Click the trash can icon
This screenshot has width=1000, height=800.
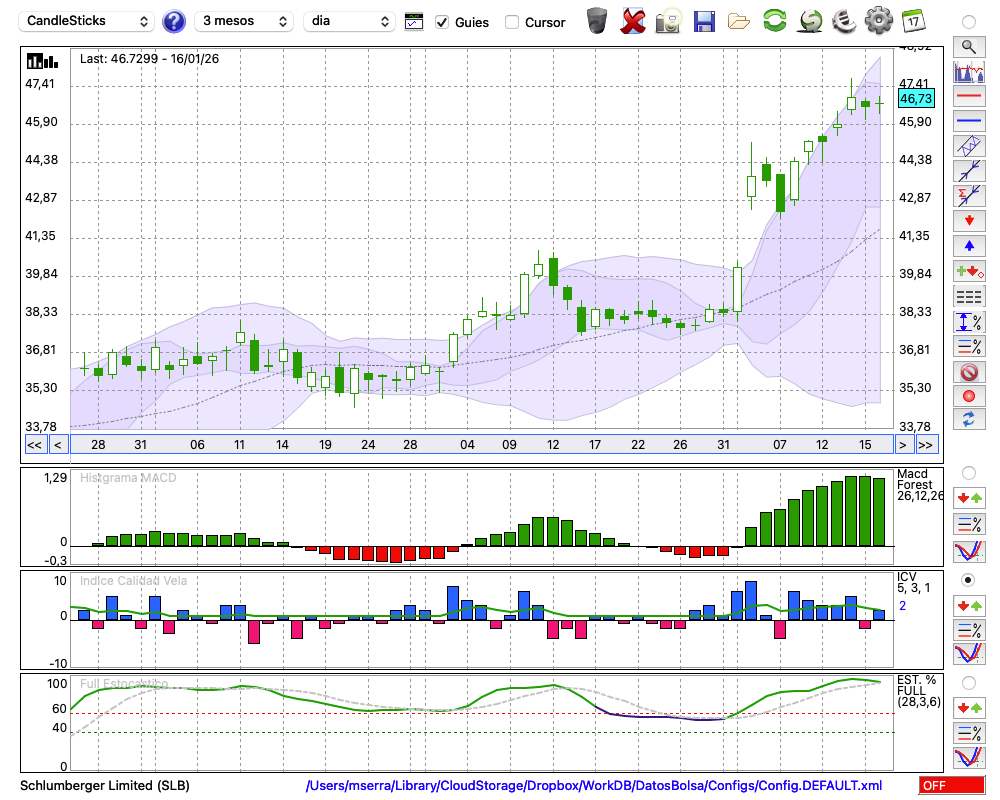(597, 21)
